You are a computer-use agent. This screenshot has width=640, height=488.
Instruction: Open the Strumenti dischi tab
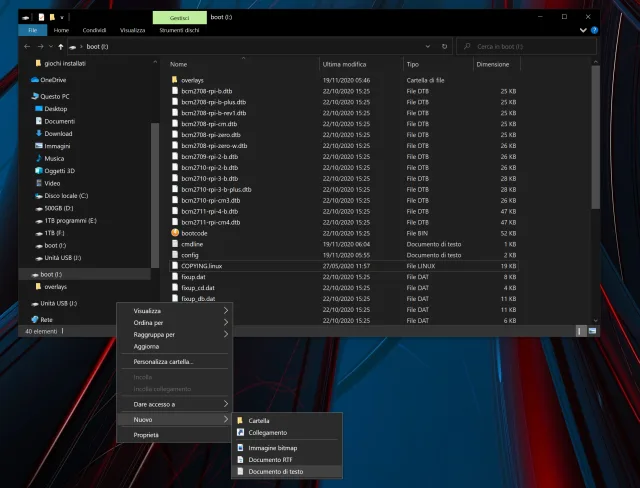point(179,30)
